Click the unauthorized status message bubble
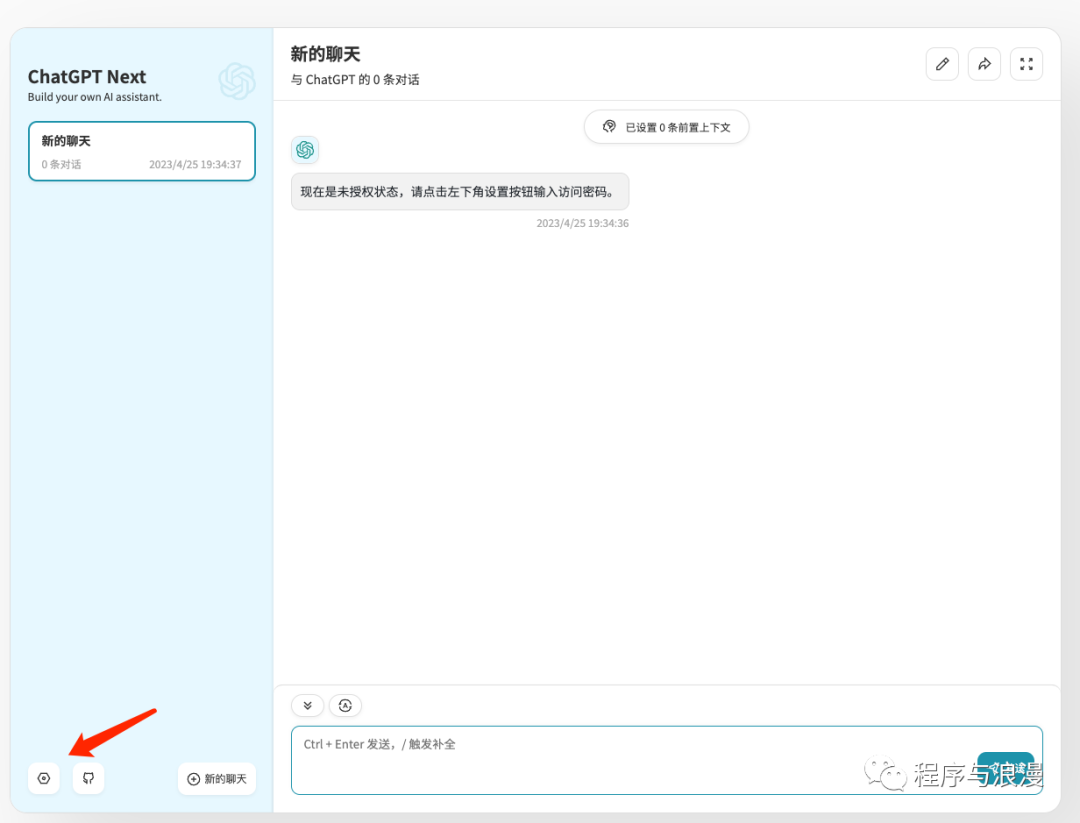Screen dimensions: 1080x823 pos(460,191)
